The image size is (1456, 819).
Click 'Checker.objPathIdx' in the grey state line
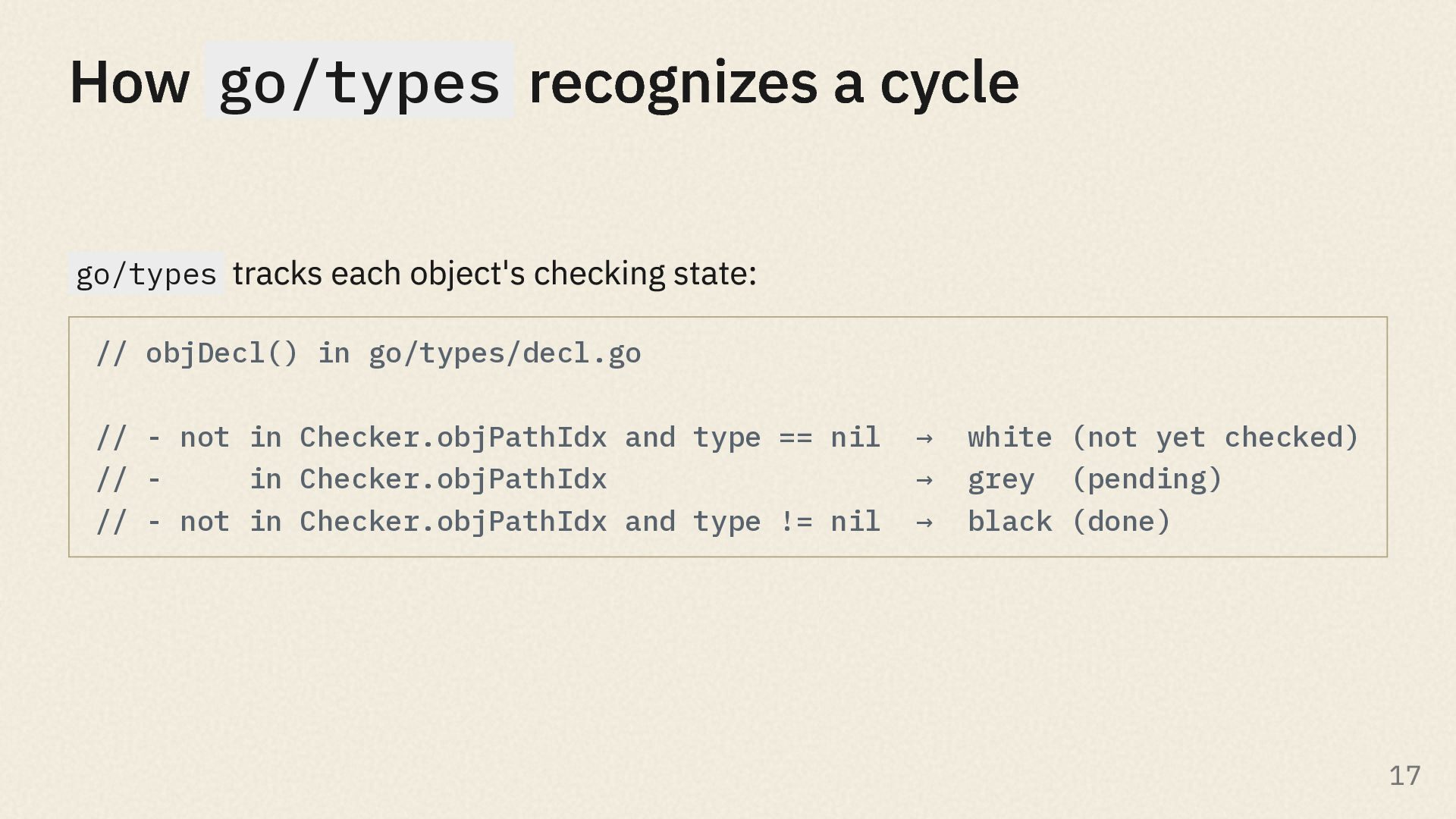pyautogui.click(x=453, y=480)
